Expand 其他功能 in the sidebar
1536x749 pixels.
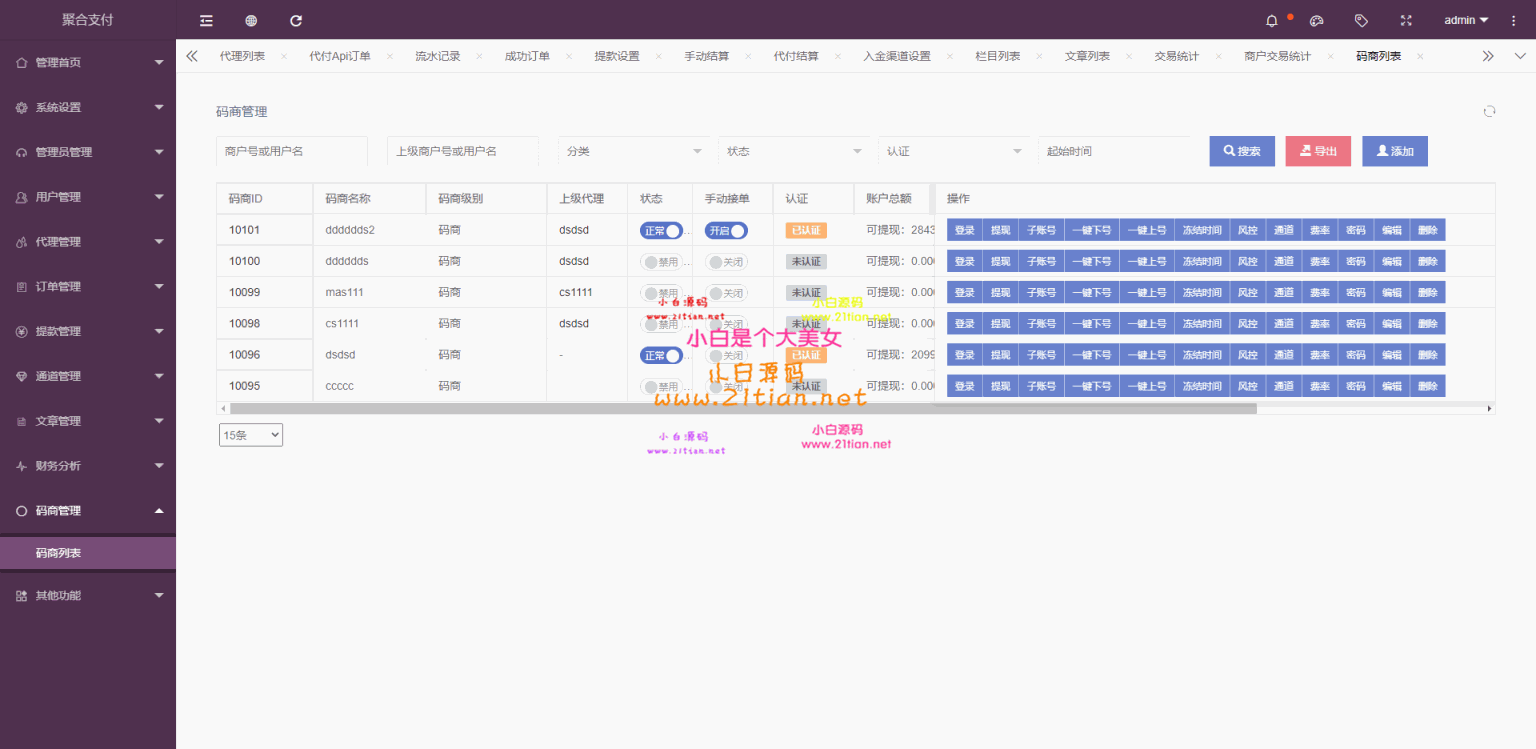[x=88, y=595]
